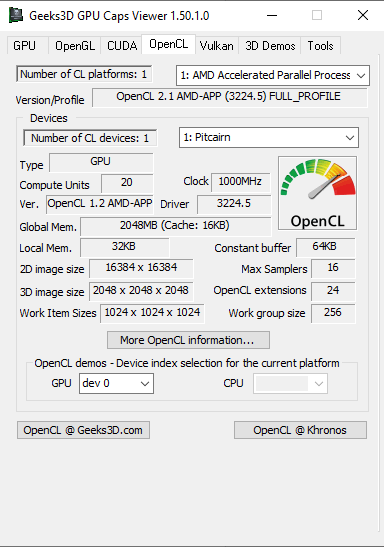Click the Driver value 3224.5
This screenshot has width=384, height=547.
(x=234, y=204)
